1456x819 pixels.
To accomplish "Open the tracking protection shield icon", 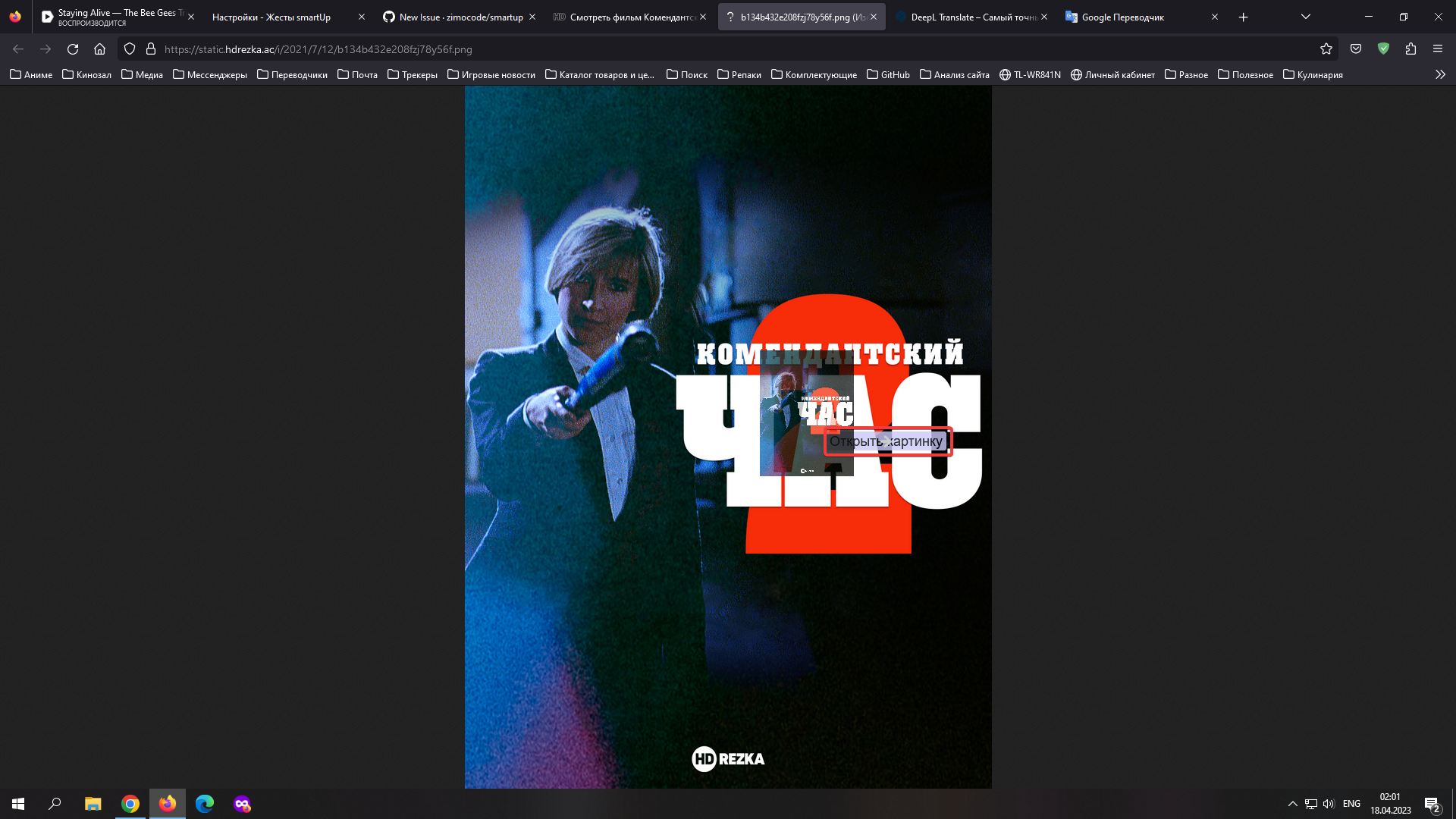I will (x=130, y=49).
